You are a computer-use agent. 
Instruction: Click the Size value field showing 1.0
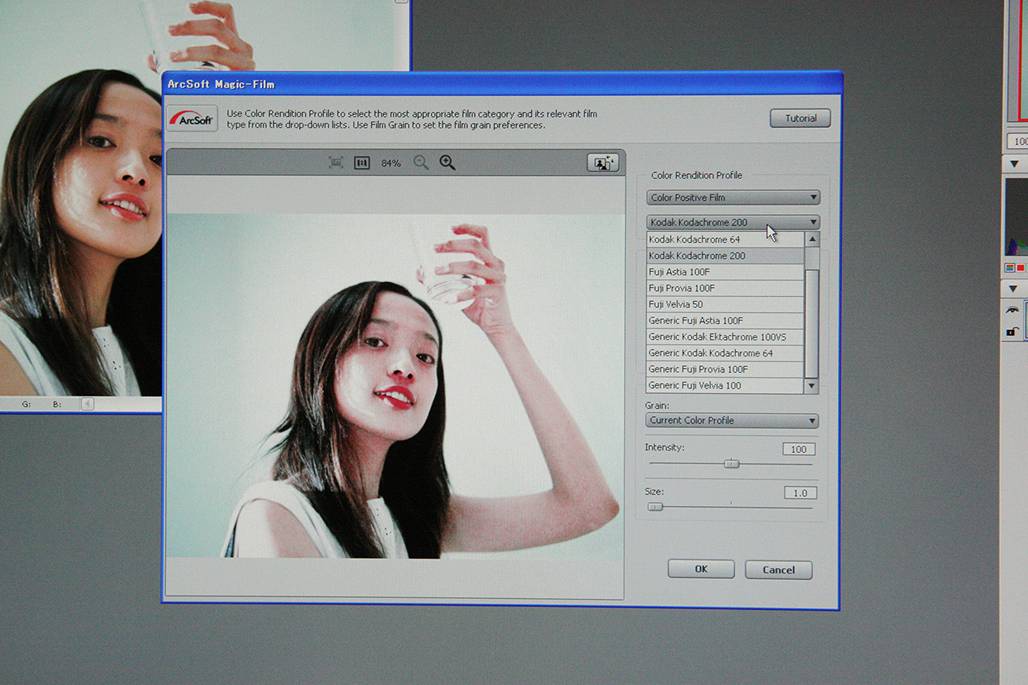[x=800, y=493]
